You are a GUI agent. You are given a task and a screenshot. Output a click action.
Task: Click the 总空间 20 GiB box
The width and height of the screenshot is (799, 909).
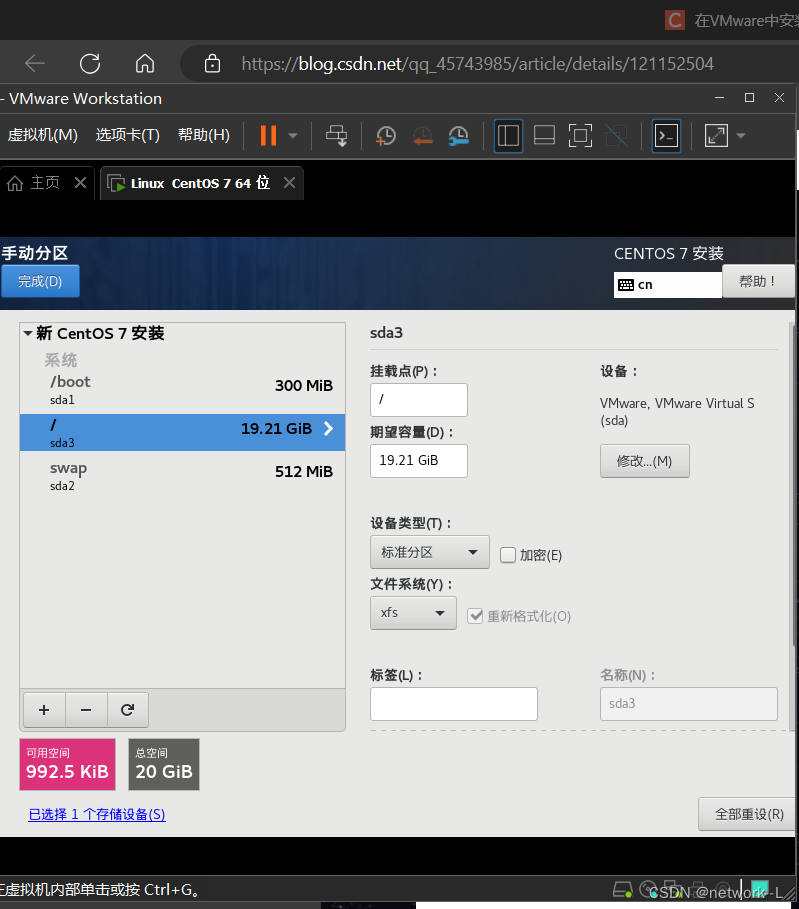coord(164,764)
